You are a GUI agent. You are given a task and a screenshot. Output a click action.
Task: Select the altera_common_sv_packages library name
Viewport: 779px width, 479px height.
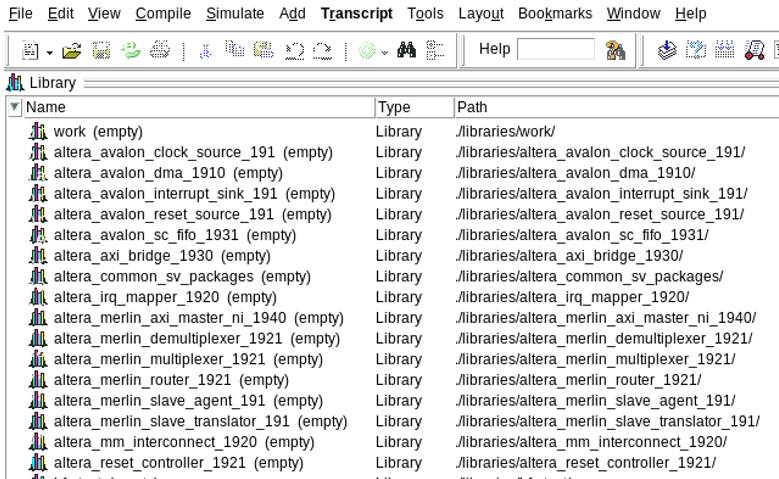(154, 277)
